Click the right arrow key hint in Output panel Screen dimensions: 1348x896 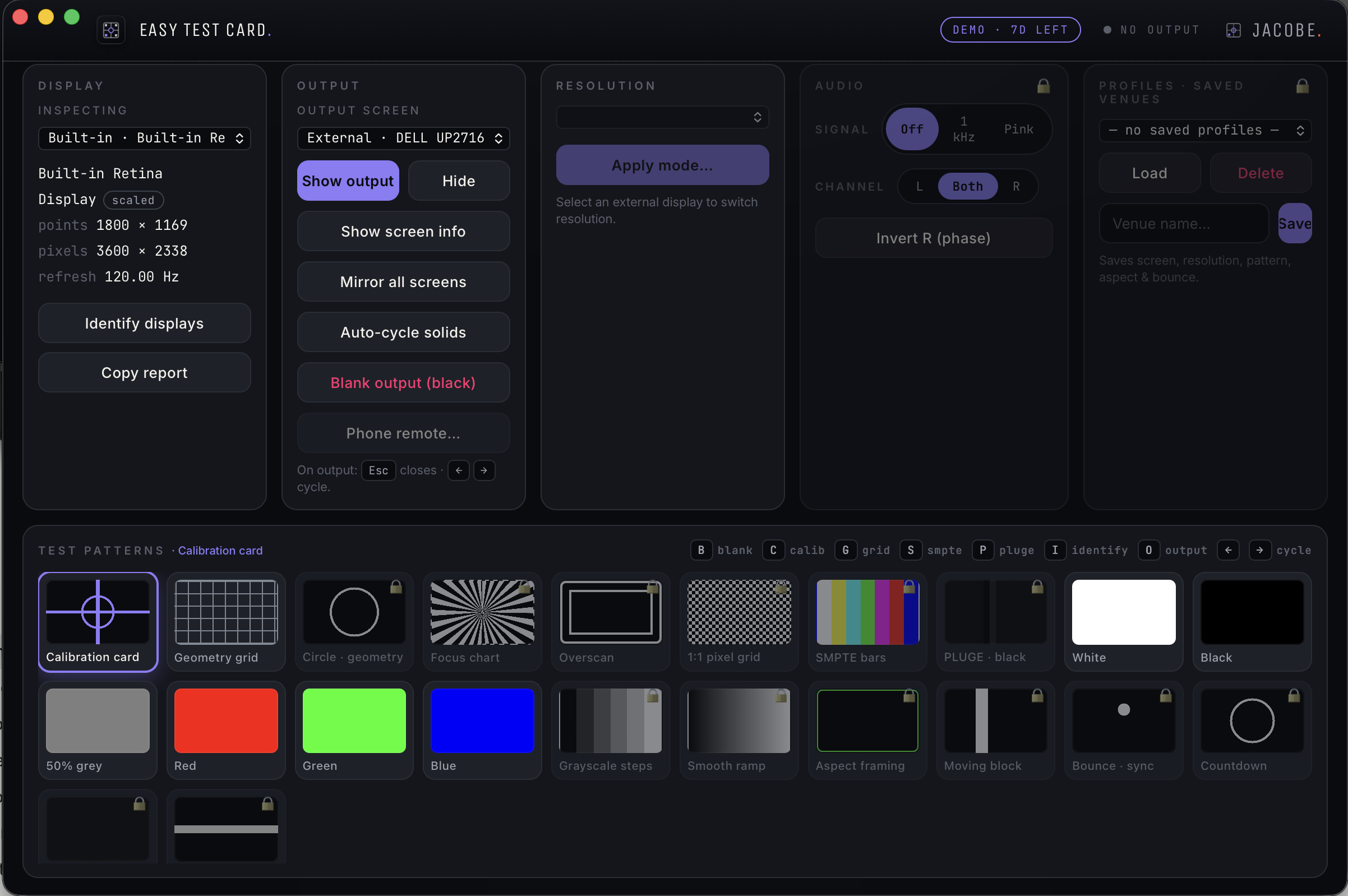click(484, 470)
